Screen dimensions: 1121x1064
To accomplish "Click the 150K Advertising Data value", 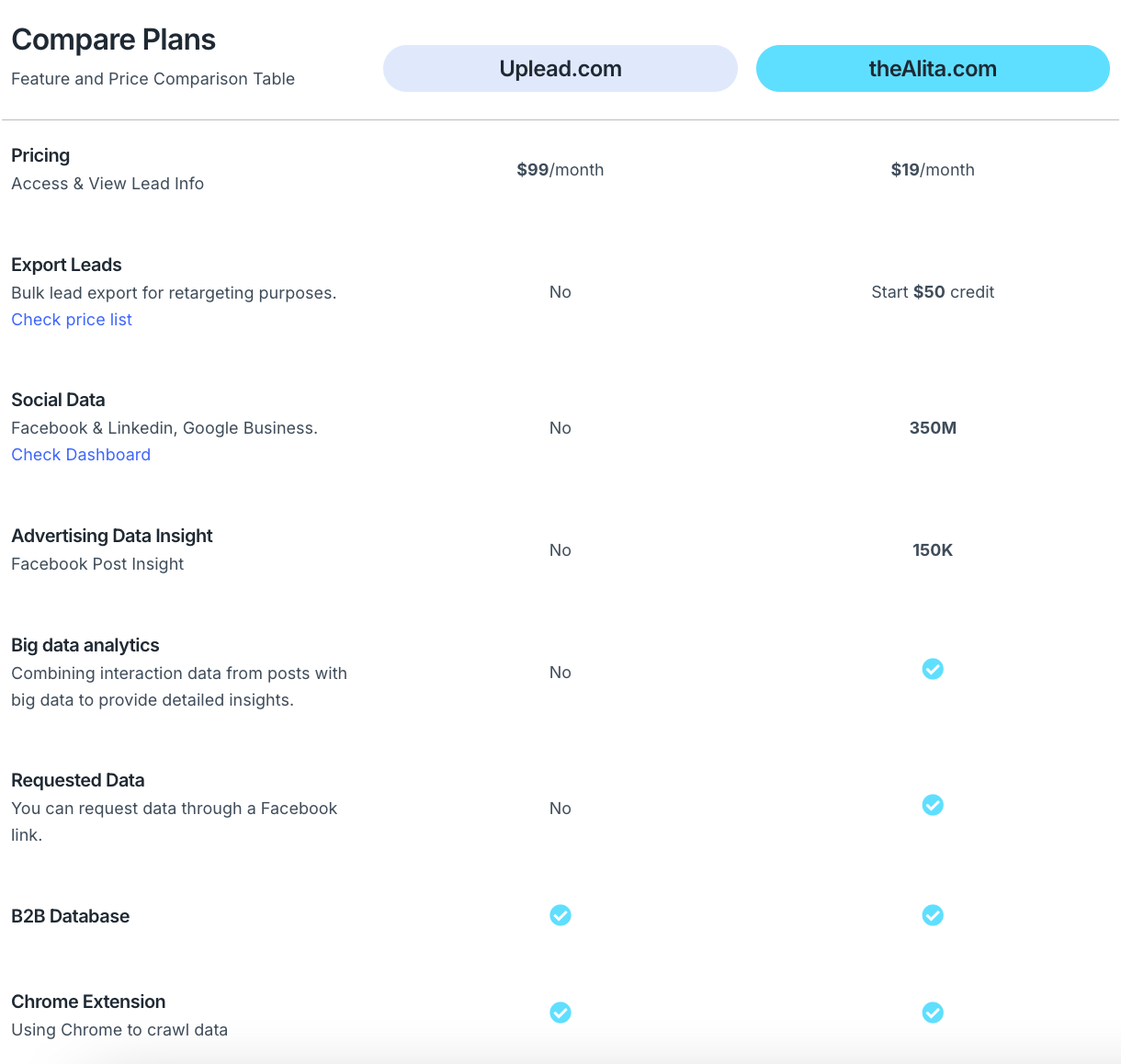I will 933,550.
